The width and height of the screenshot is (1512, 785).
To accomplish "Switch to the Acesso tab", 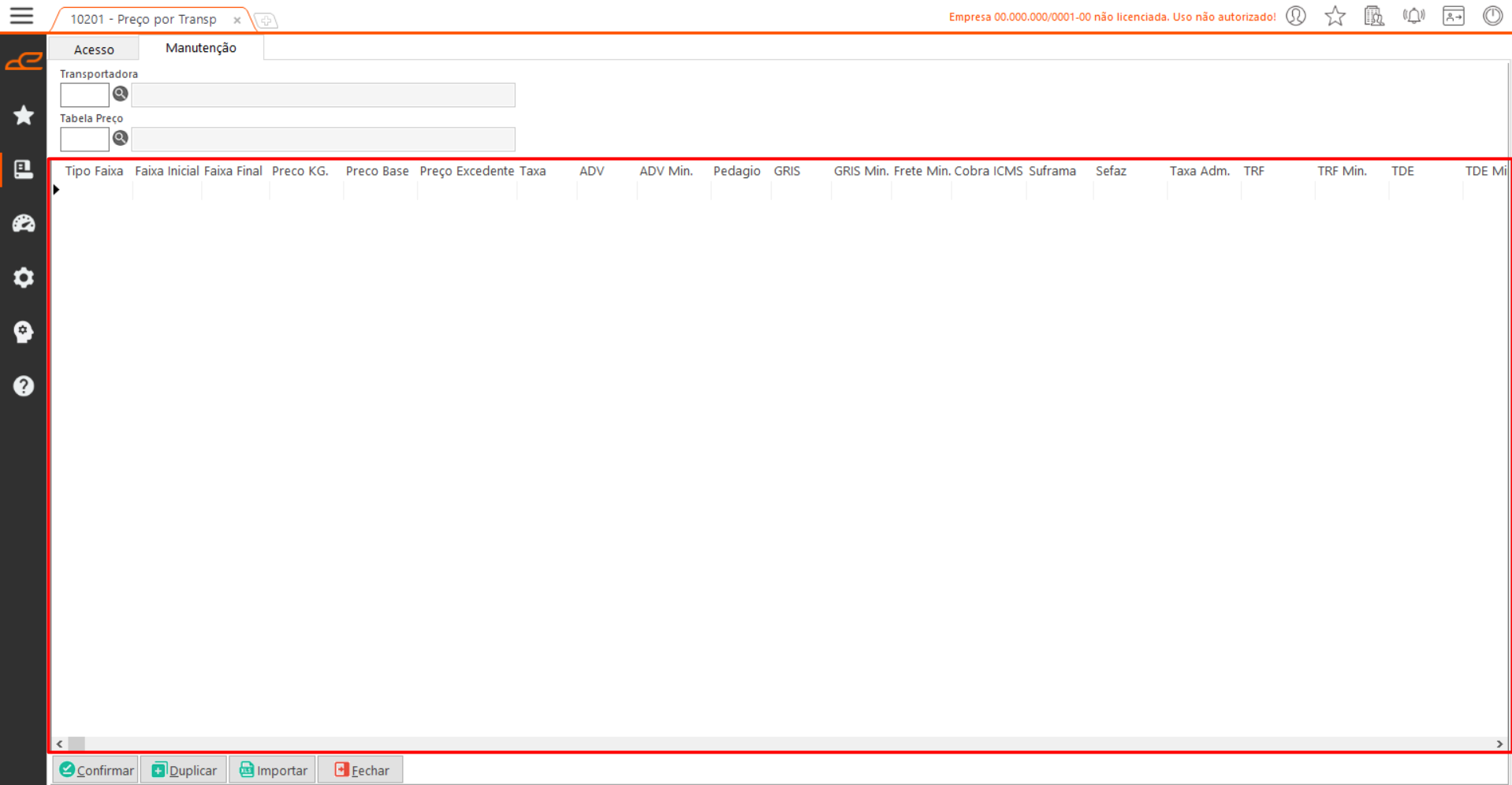I will pos(94,49).
